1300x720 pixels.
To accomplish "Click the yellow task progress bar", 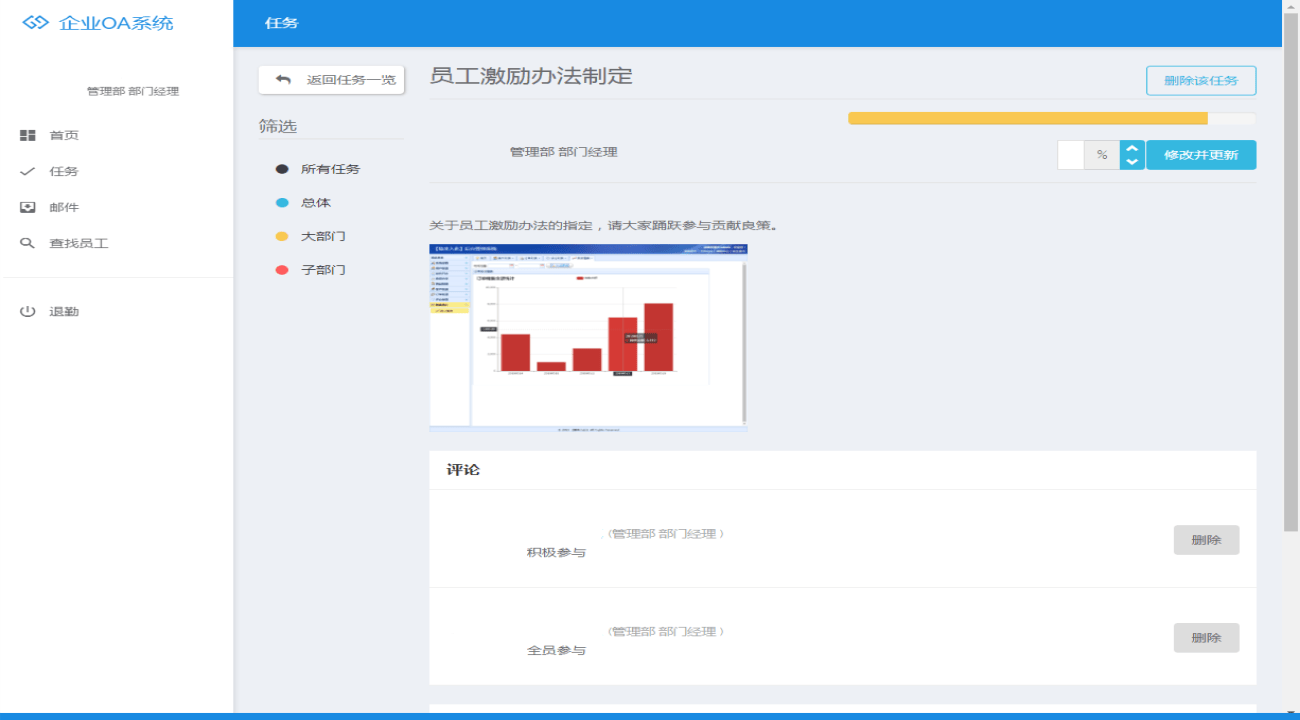I will click(1027, 118).
